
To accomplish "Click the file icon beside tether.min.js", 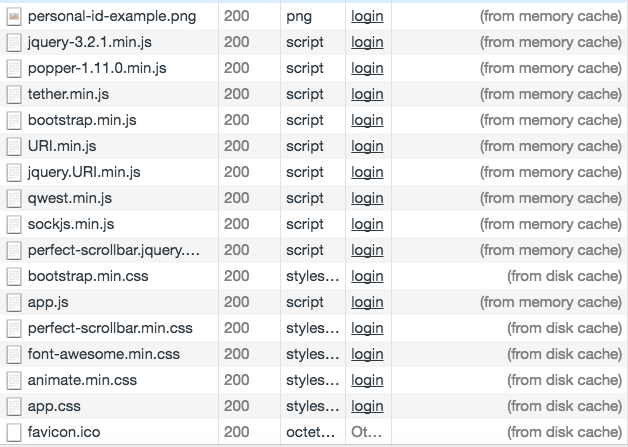I will [x=14, y=95].
